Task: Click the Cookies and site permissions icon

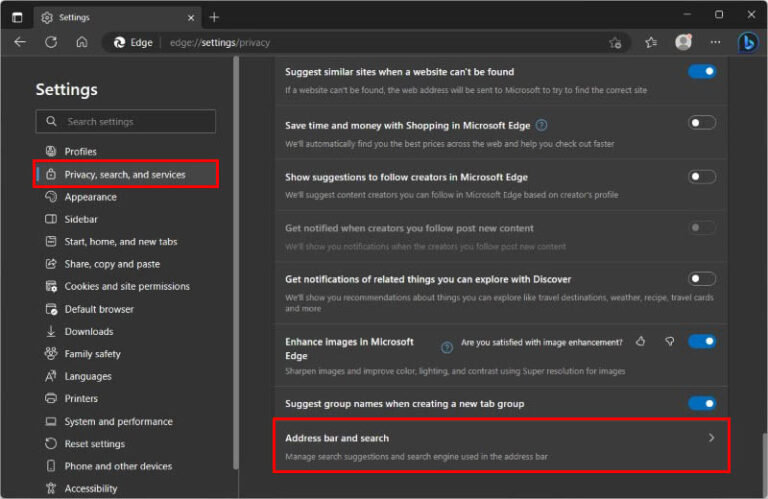Action: click(x=51, y=286)
